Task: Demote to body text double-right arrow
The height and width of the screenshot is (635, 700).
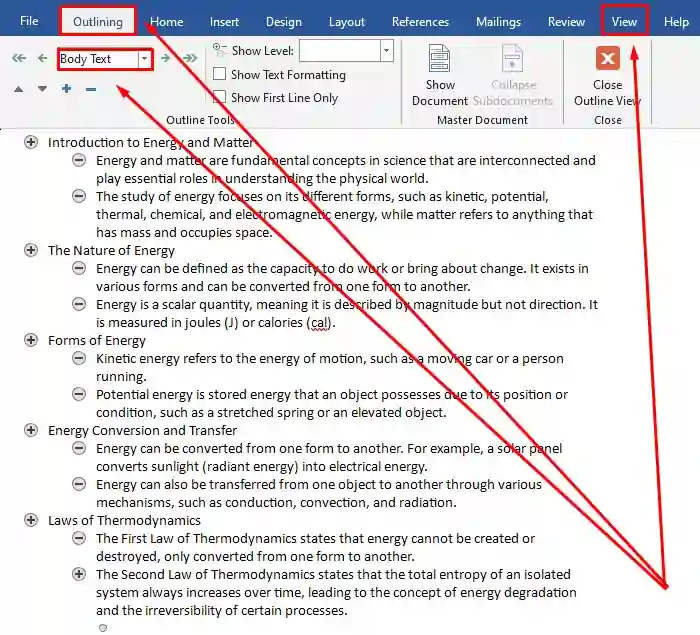Action: (x=190, y=58)
